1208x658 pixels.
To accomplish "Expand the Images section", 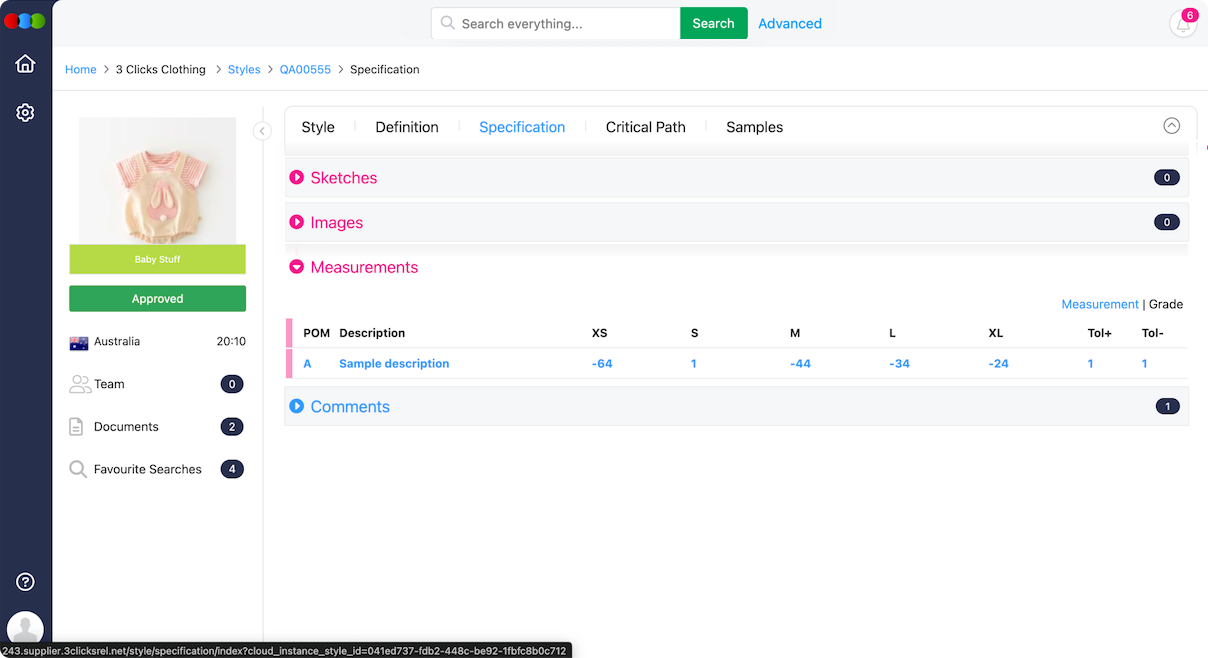I will (x=297, y=223).
